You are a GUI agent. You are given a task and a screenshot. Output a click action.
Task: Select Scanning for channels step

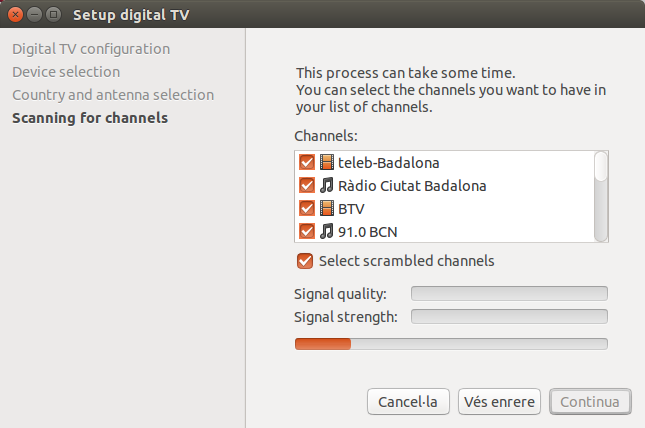pos(90,118)
